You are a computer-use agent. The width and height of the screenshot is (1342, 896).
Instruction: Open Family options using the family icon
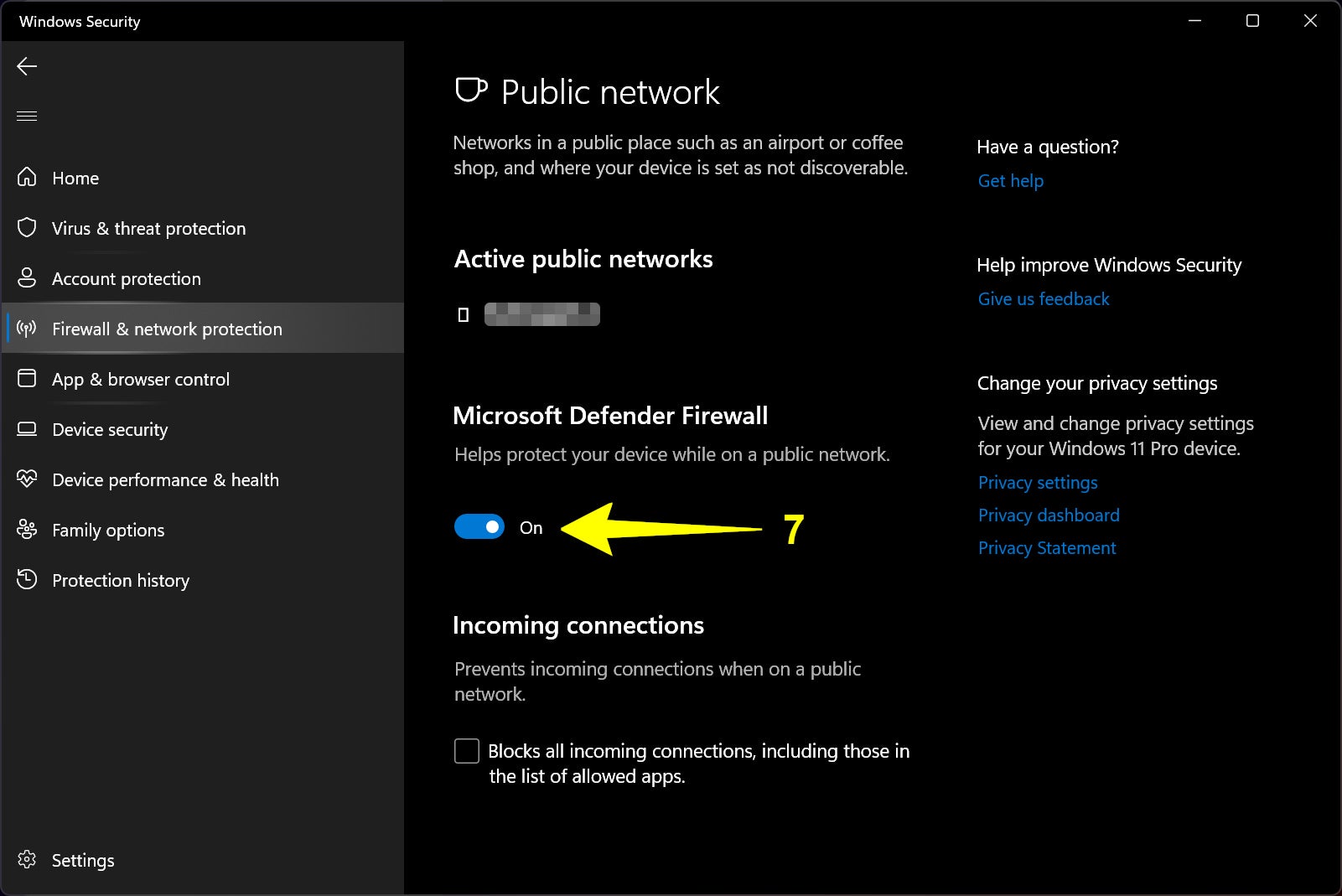click(x=26, y=530)
